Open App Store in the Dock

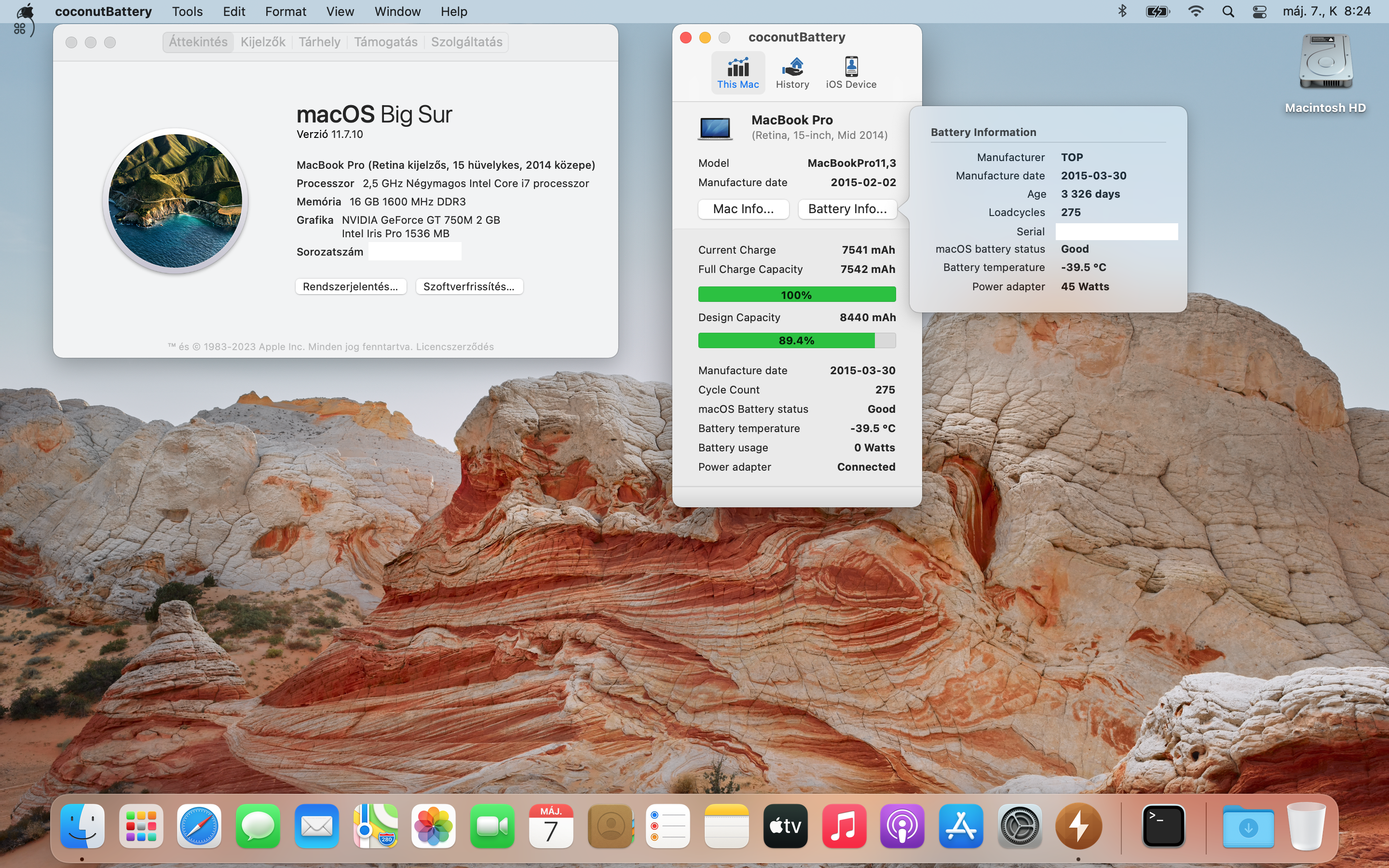click(x=961, y=826)
